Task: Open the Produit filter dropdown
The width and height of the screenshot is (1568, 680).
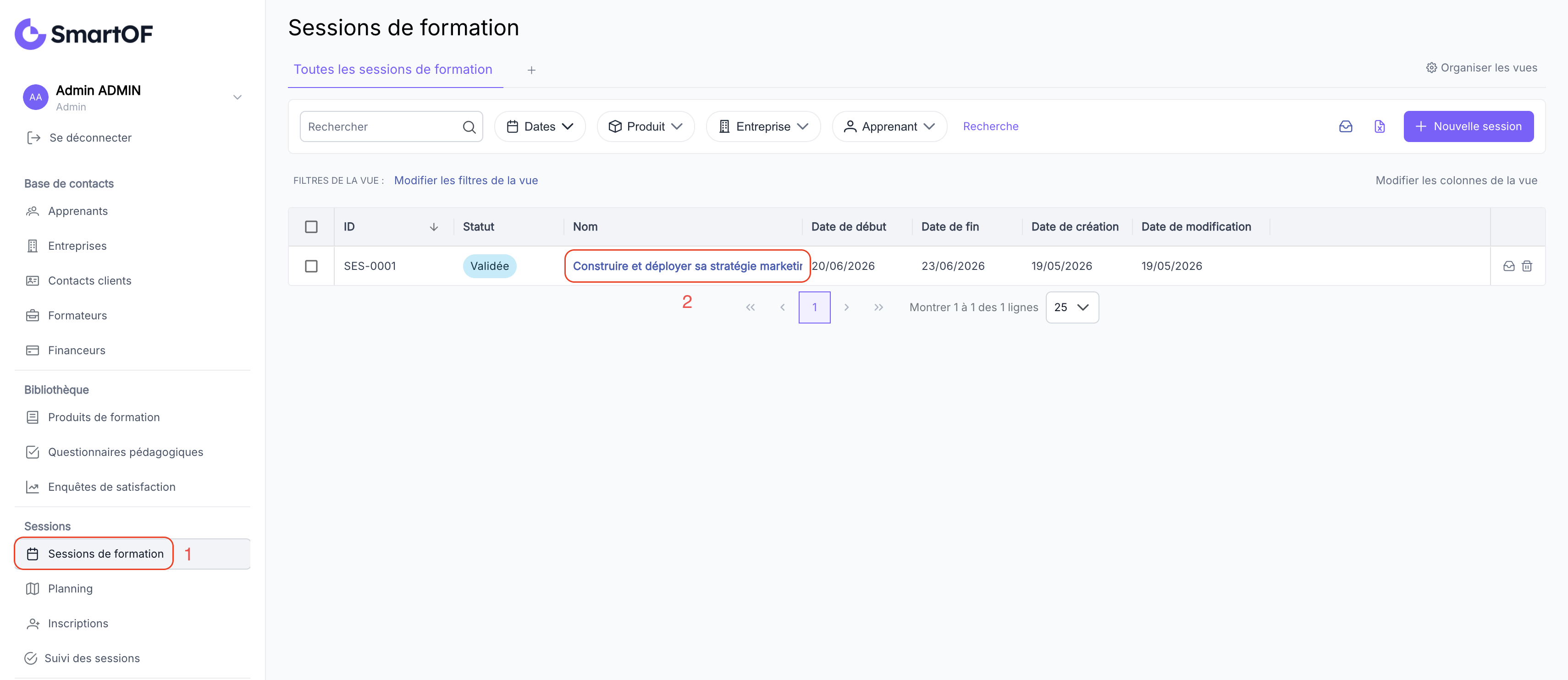Action: 646,126
